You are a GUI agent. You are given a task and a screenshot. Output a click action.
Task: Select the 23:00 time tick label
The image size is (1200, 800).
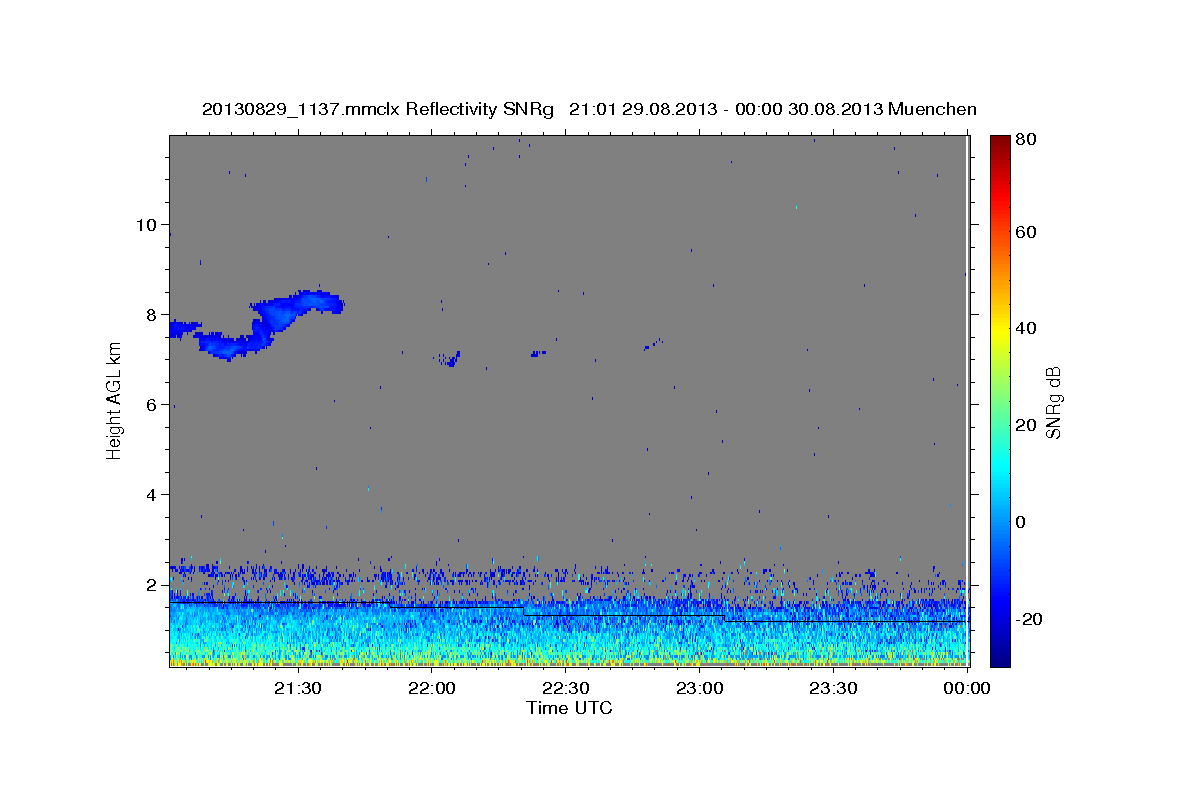click(x=700, y=688)
